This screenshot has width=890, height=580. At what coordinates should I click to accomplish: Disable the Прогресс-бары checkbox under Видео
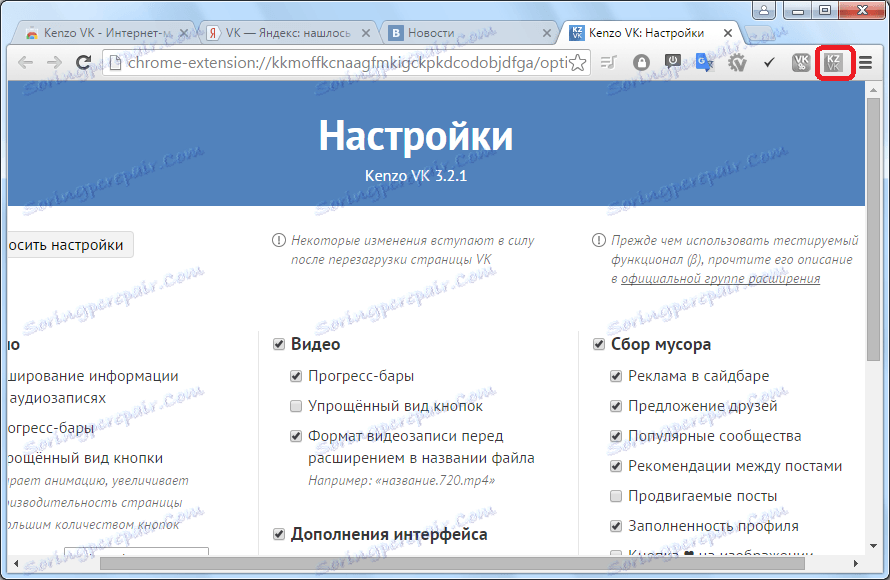point(296,376)
